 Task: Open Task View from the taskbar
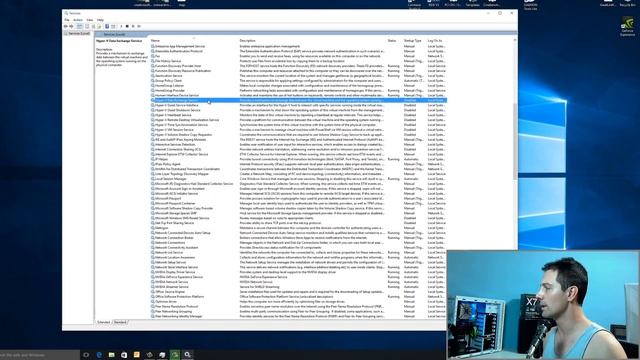(86, 355)
